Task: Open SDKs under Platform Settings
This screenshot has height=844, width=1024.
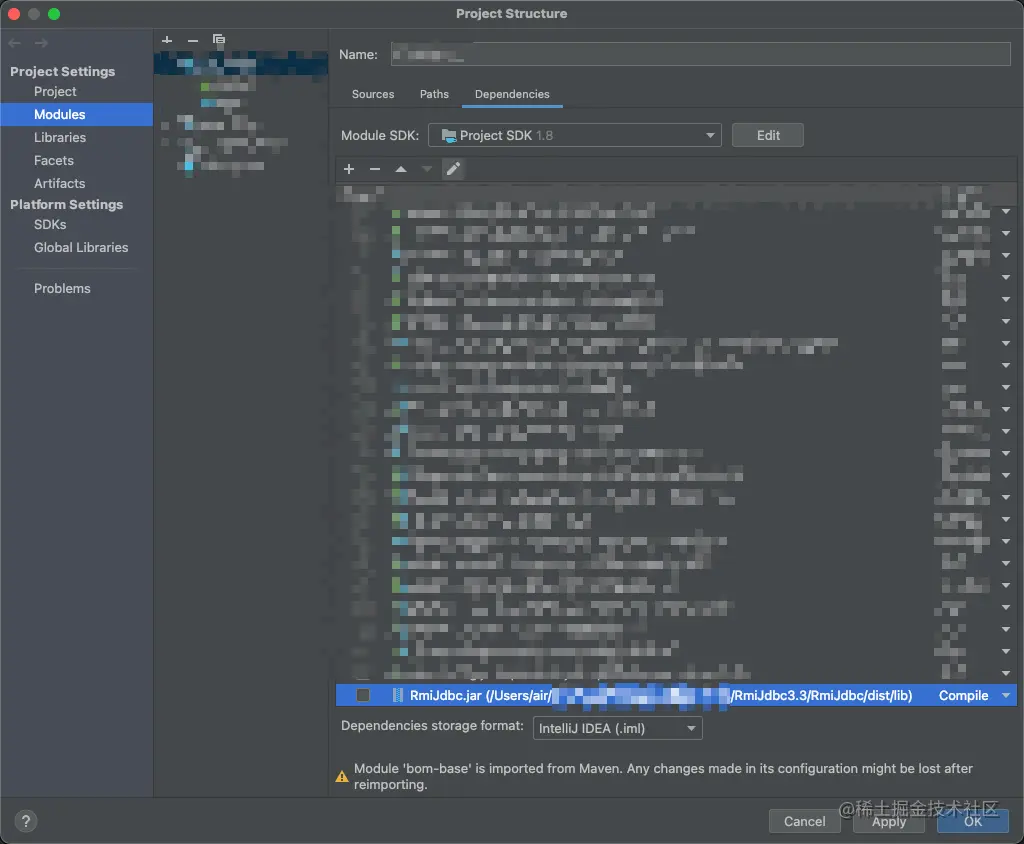Action: point(50,224)
